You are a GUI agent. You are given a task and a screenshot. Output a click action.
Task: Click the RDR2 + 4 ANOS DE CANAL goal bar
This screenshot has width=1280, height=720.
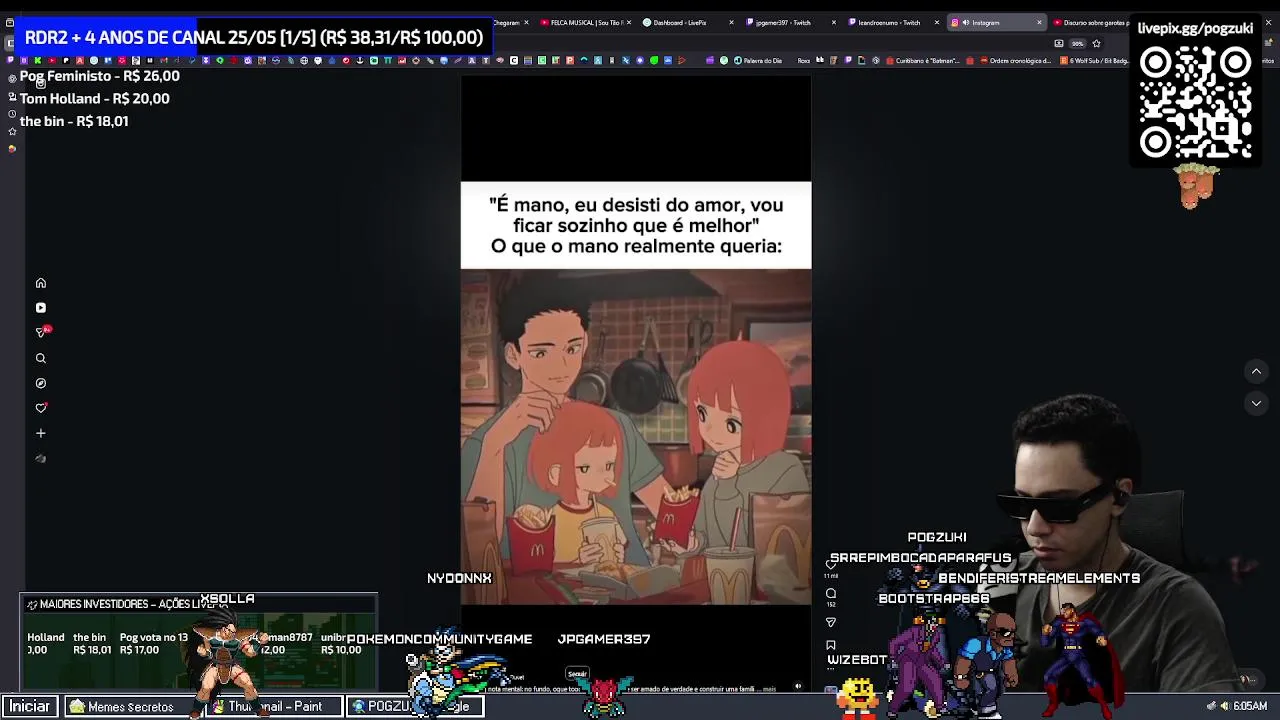(x=254, y=38)
